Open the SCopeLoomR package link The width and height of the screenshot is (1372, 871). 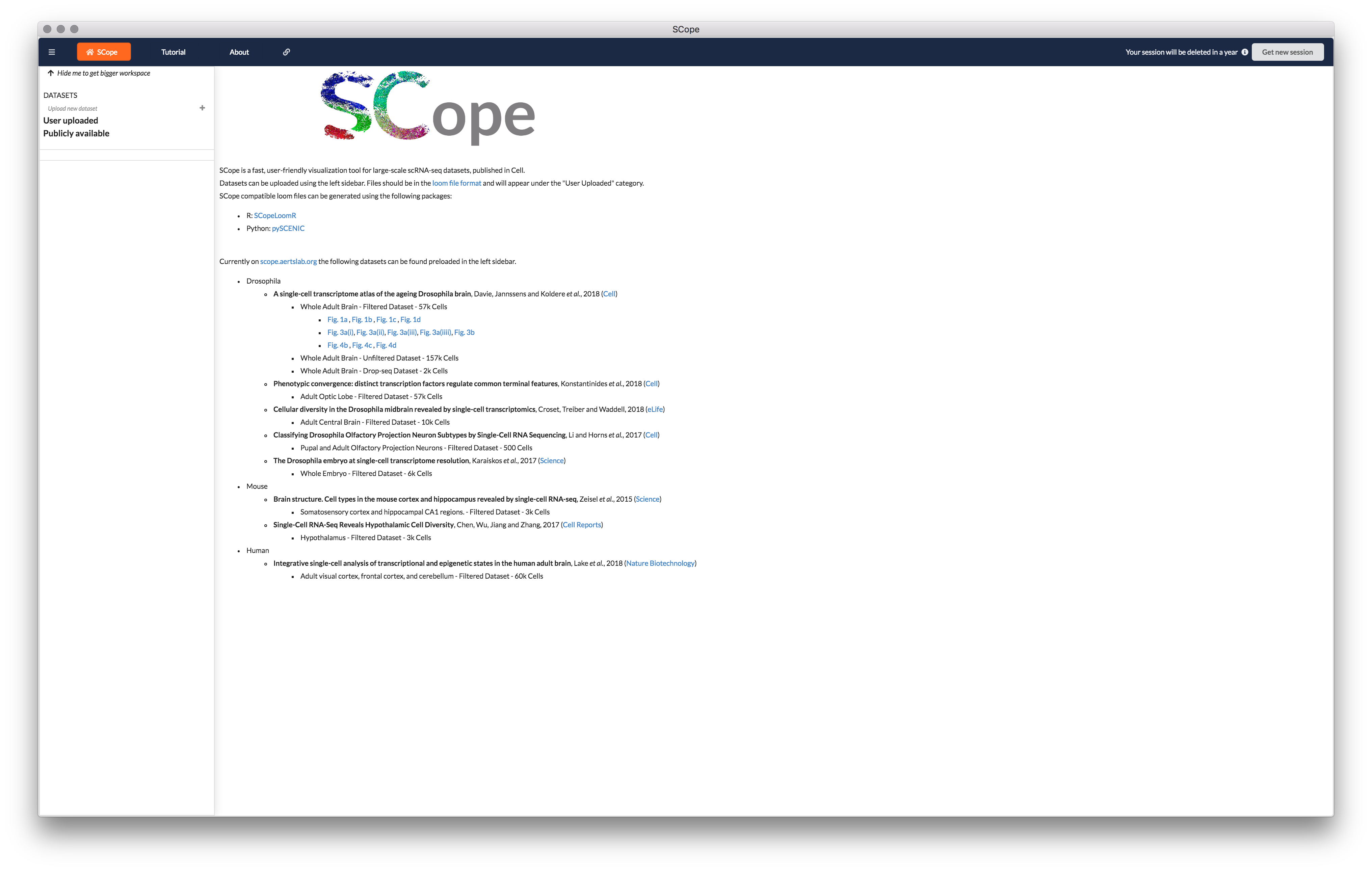275,215
